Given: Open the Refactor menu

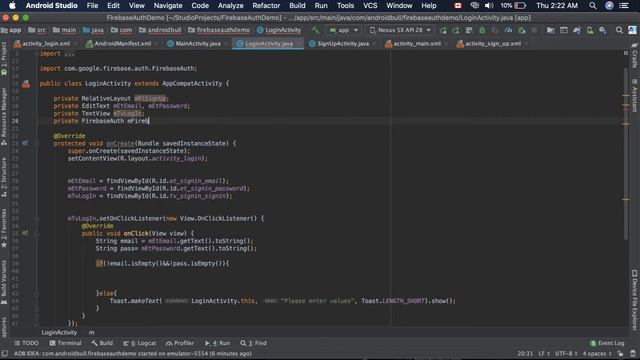Looking at the screenshot, I should [266, 6].
